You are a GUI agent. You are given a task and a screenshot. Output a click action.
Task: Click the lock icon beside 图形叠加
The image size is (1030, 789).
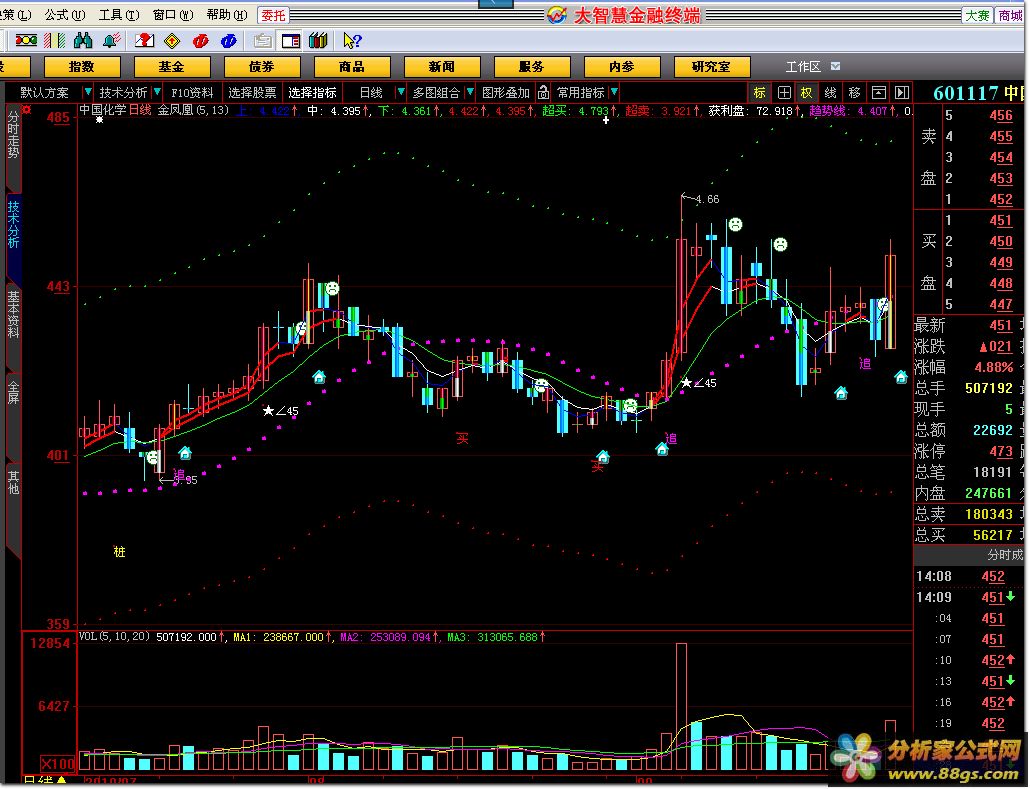pyautogui.click(x=543, y=93)
